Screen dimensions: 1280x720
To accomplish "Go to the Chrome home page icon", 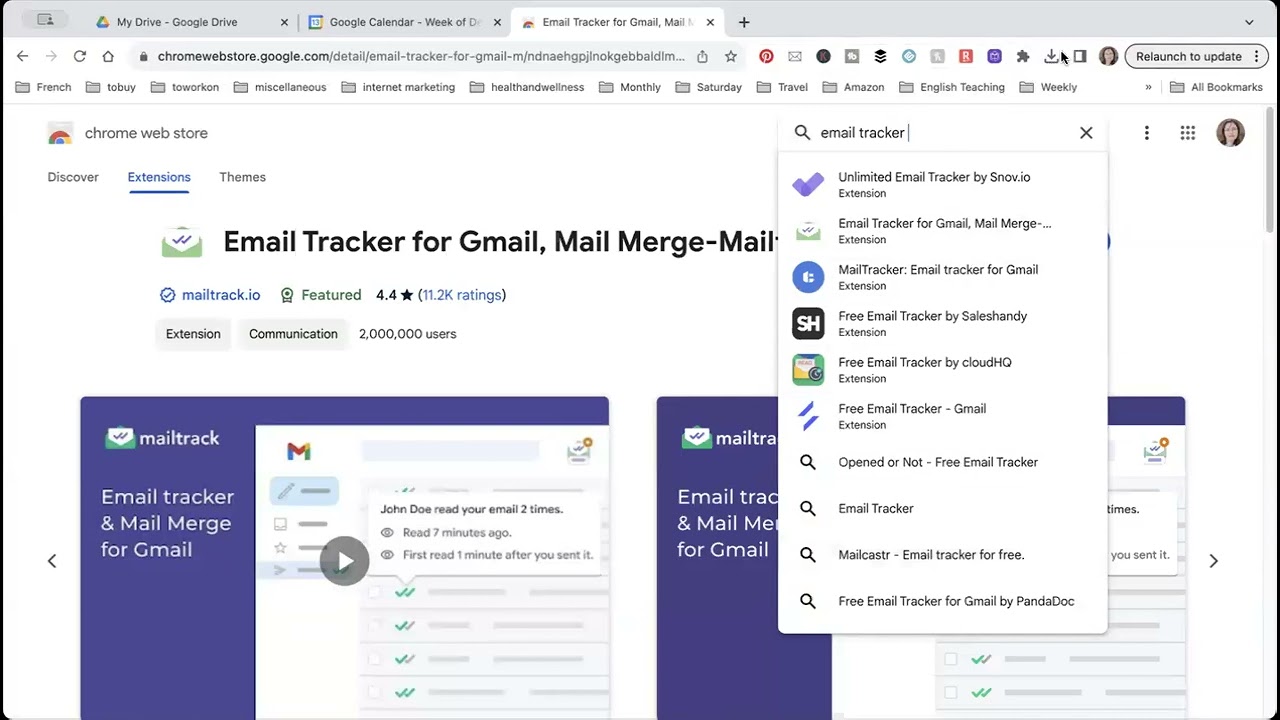I will [108, 57].
